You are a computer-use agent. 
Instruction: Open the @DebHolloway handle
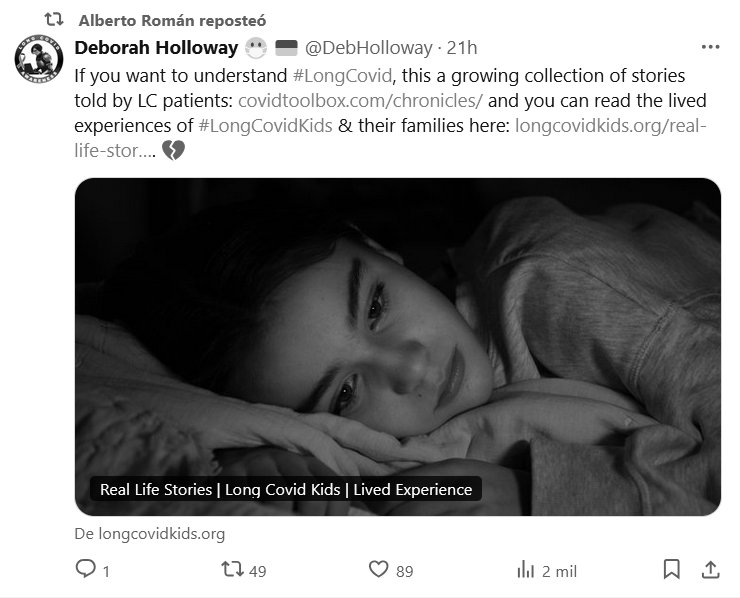pyautogui.click(x=368, y=47)
